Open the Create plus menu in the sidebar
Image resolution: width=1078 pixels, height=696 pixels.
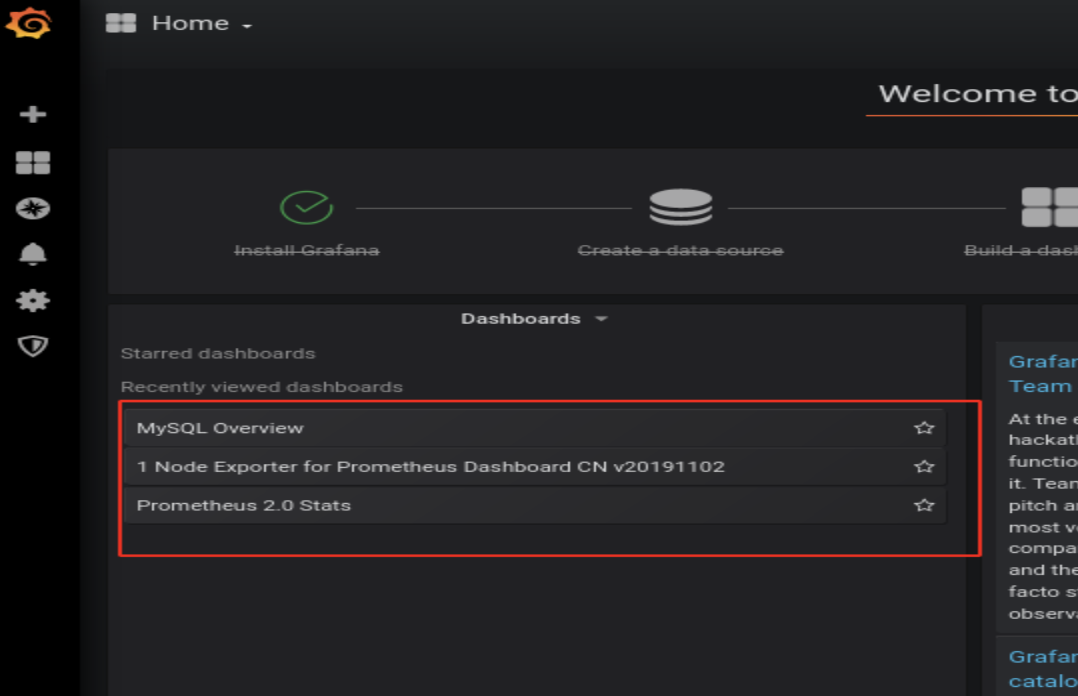coord(32,114)
